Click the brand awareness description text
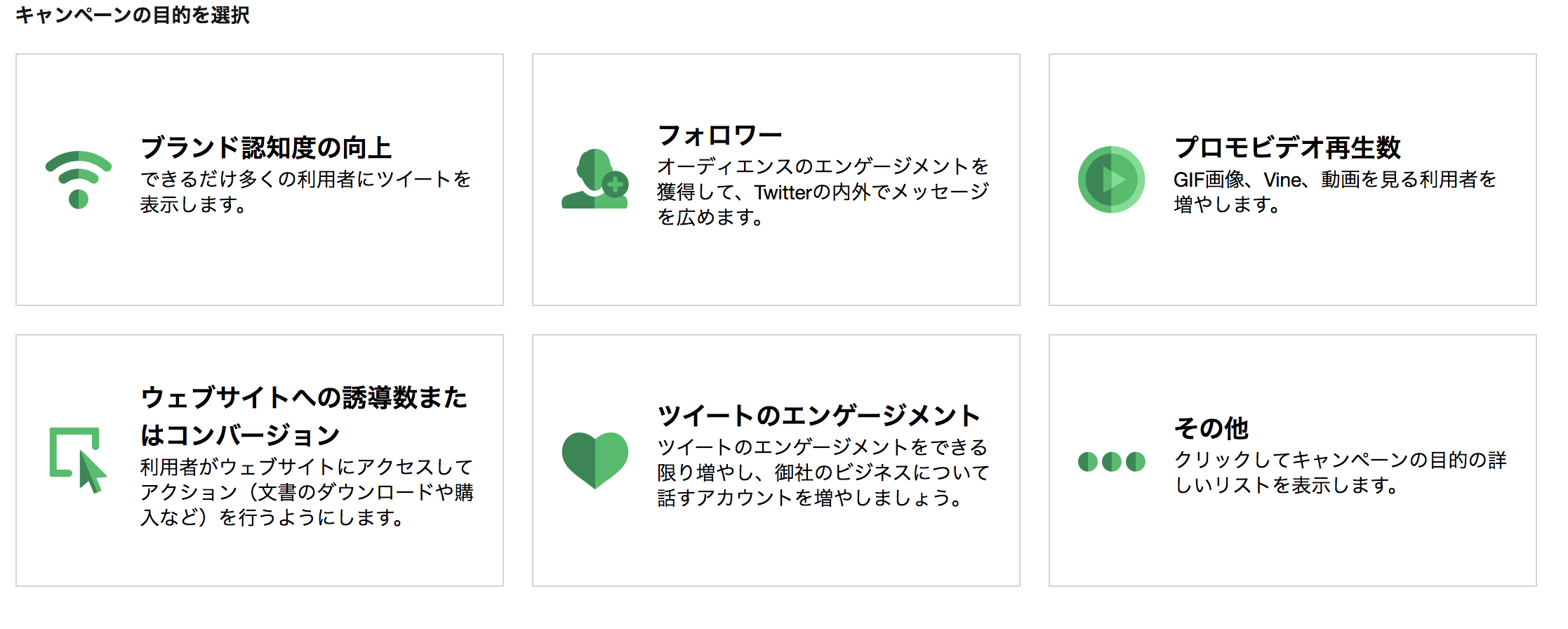Image resolution: width=1568 pixels, height=629 pixels. pyautogui.click(x=305, y=192)
